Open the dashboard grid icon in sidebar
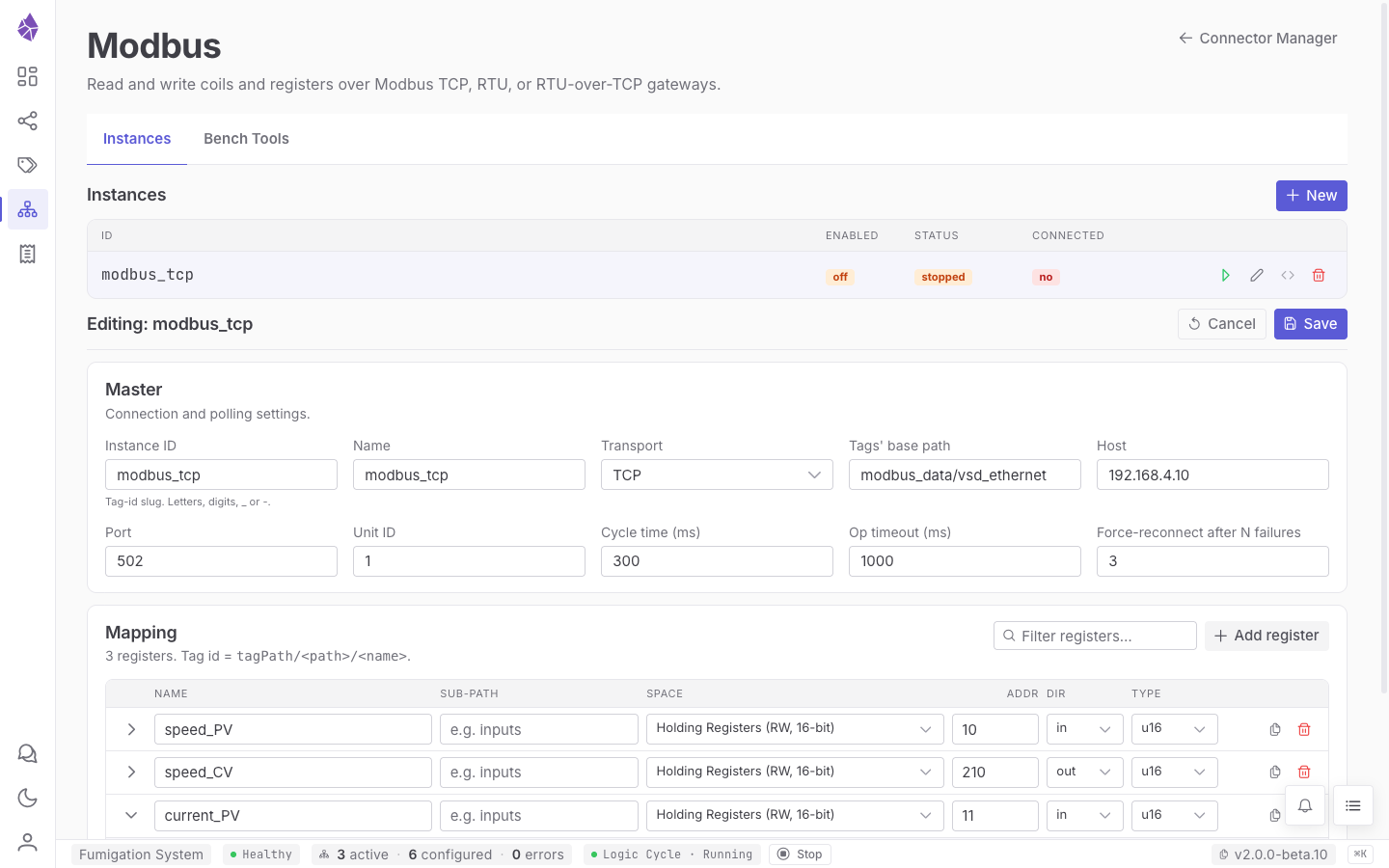 point(28,76)
